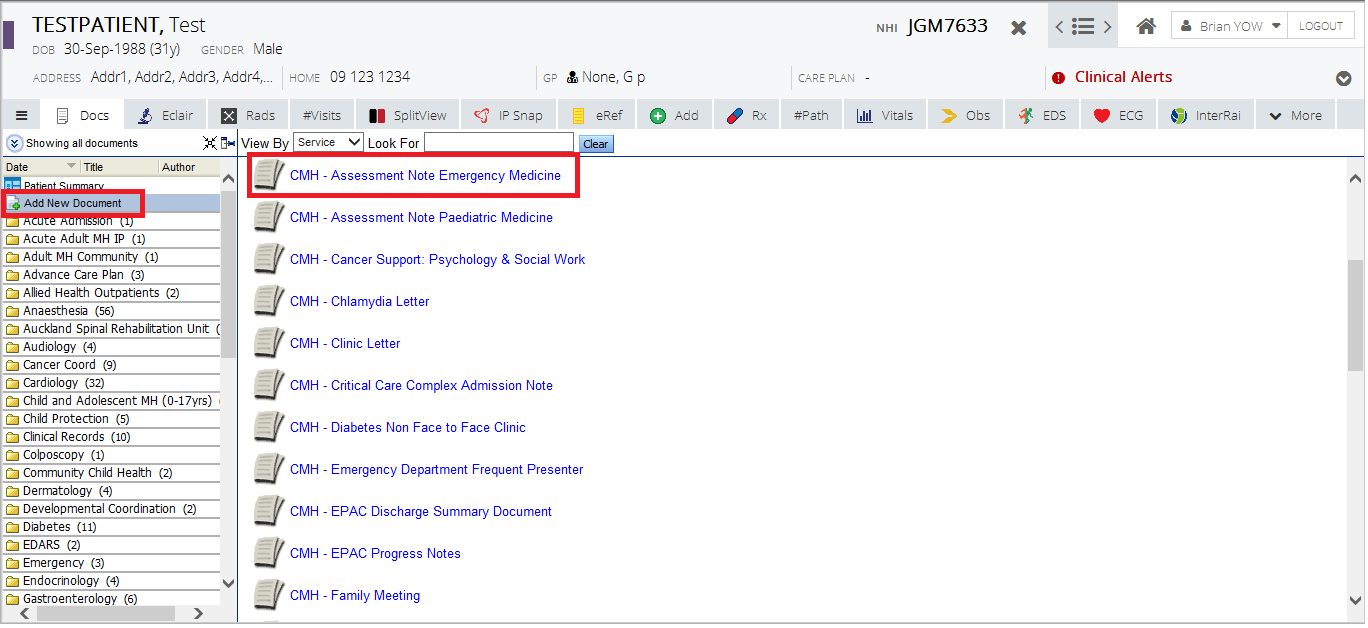Click in the Look For search field

pos(498,143)
